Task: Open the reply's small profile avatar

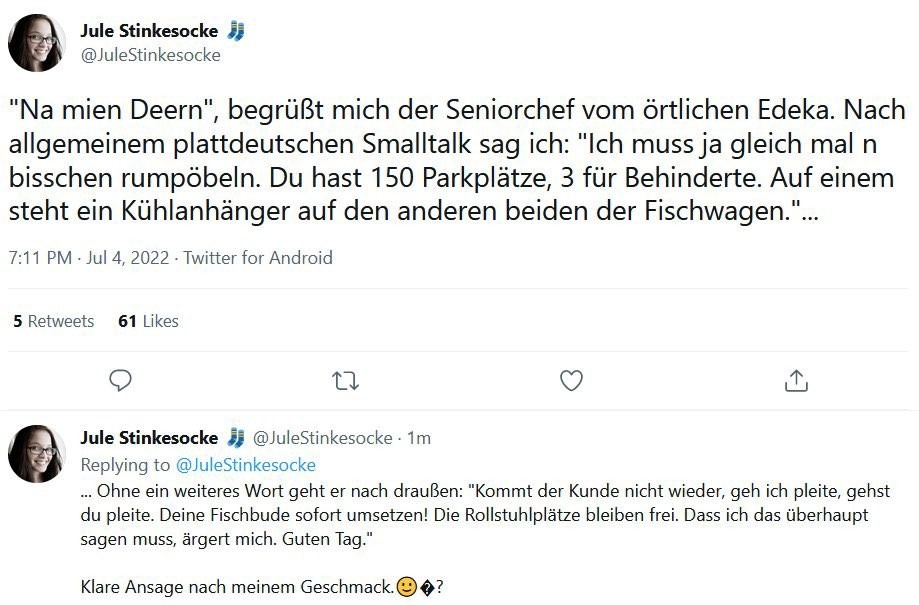Action: click(x=37, y=453)
